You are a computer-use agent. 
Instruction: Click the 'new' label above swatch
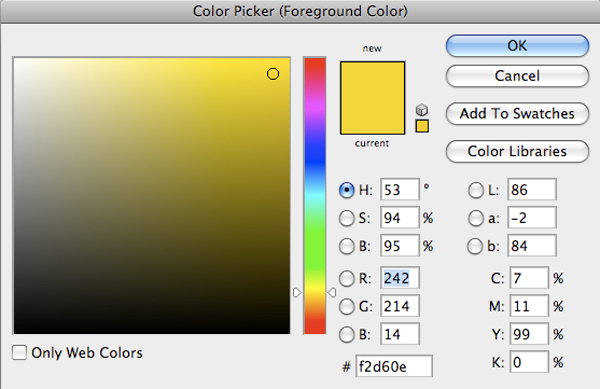[372, 49]
